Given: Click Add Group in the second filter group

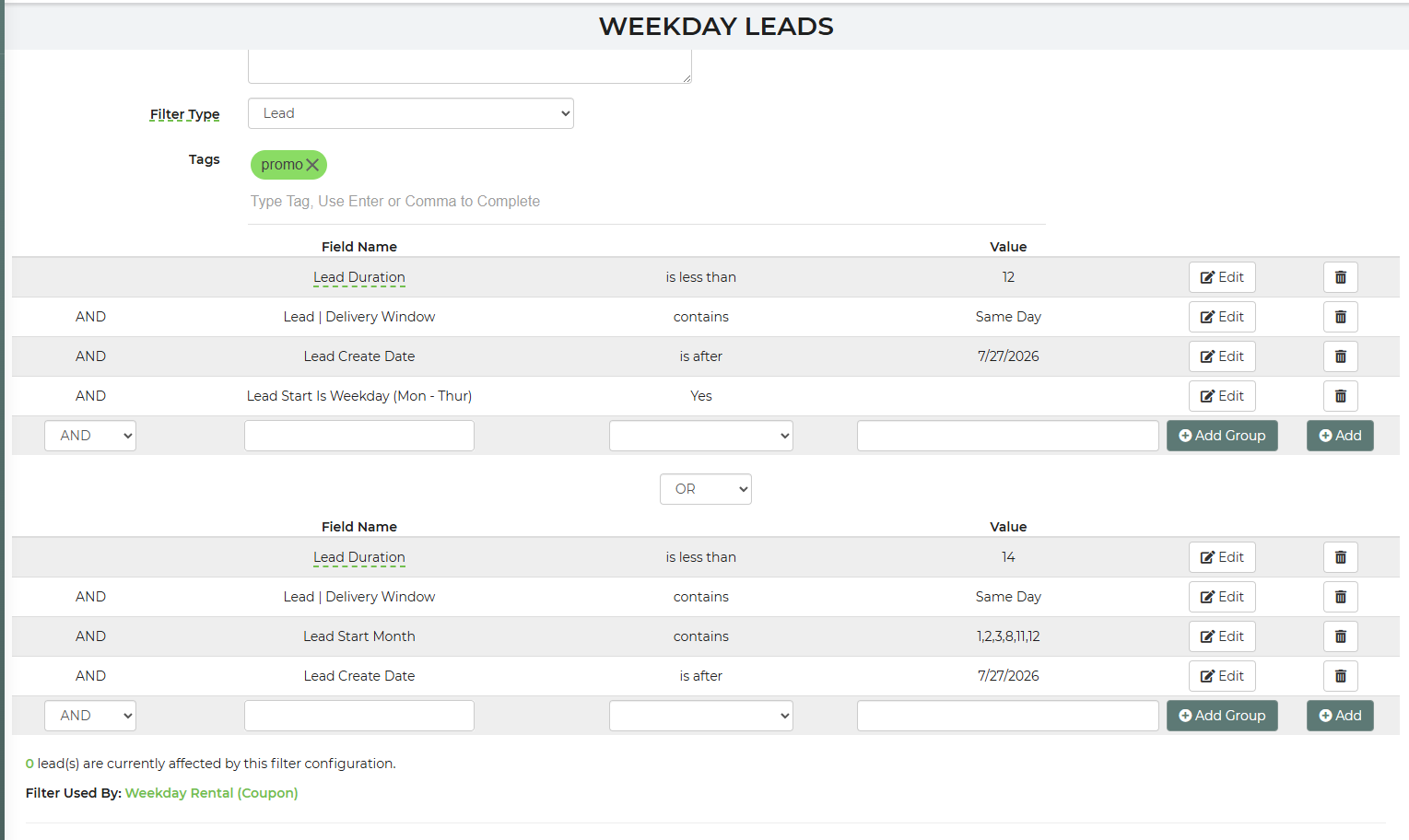Looking at the screenshot, I should click(x=1222, y=716).
